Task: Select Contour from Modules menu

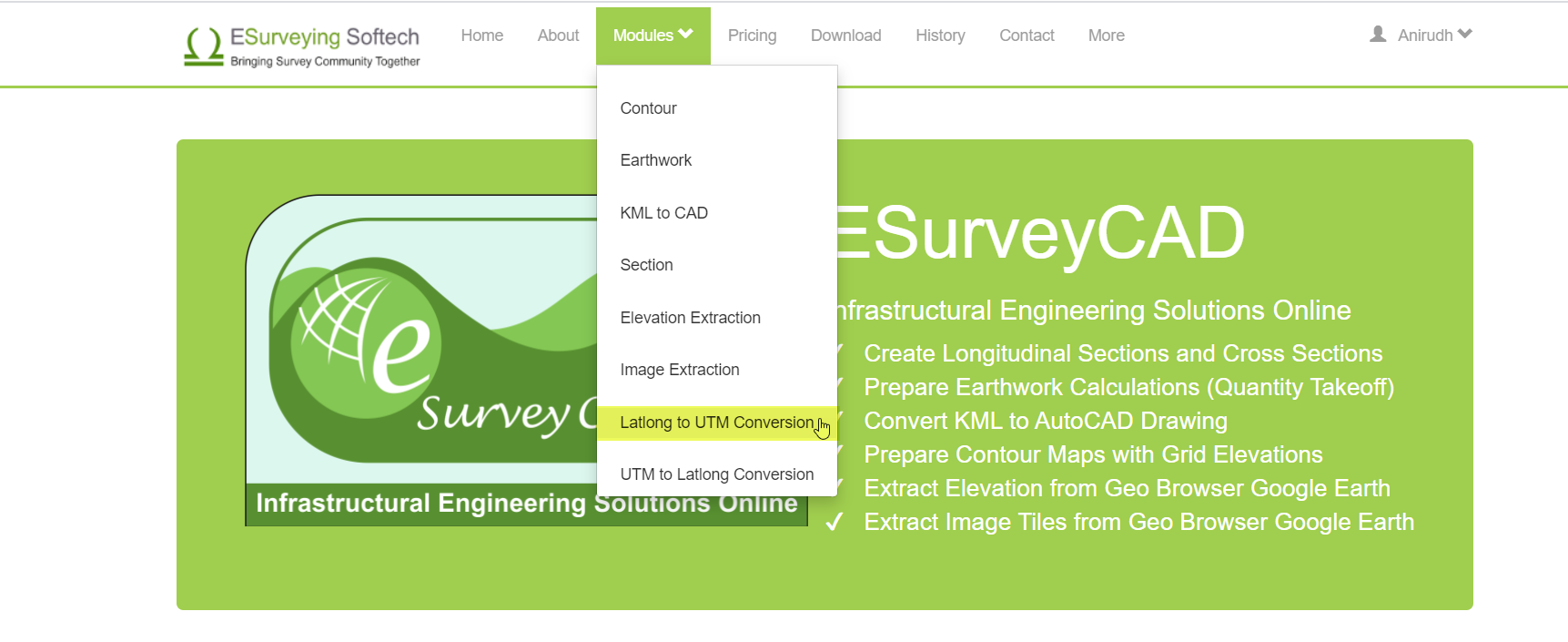Action: click(717, 108)
